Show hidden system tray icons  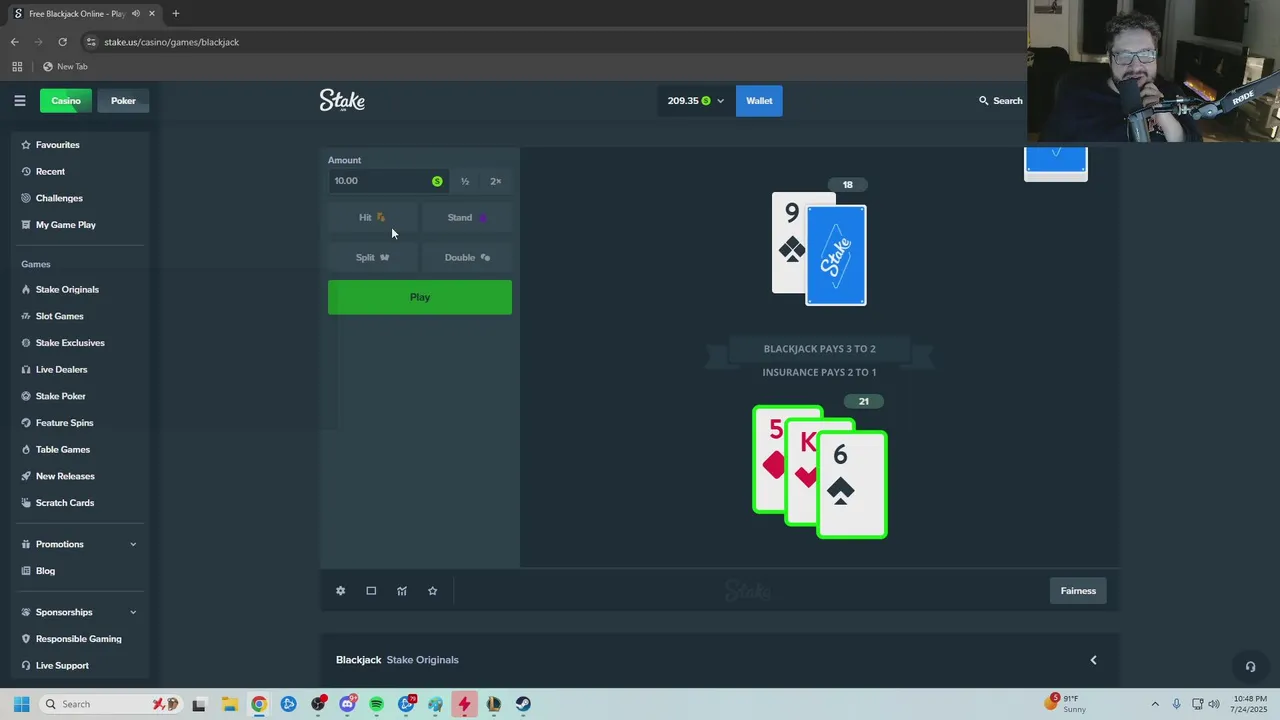(x=1155, y=704)
